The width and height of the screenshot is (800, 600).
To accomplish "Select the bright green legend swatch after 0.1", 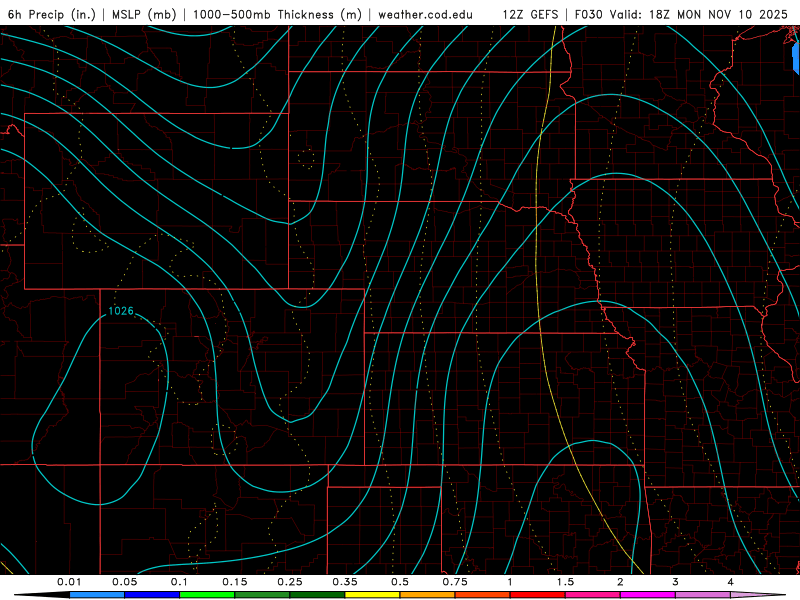I will [x=207, y=595].
